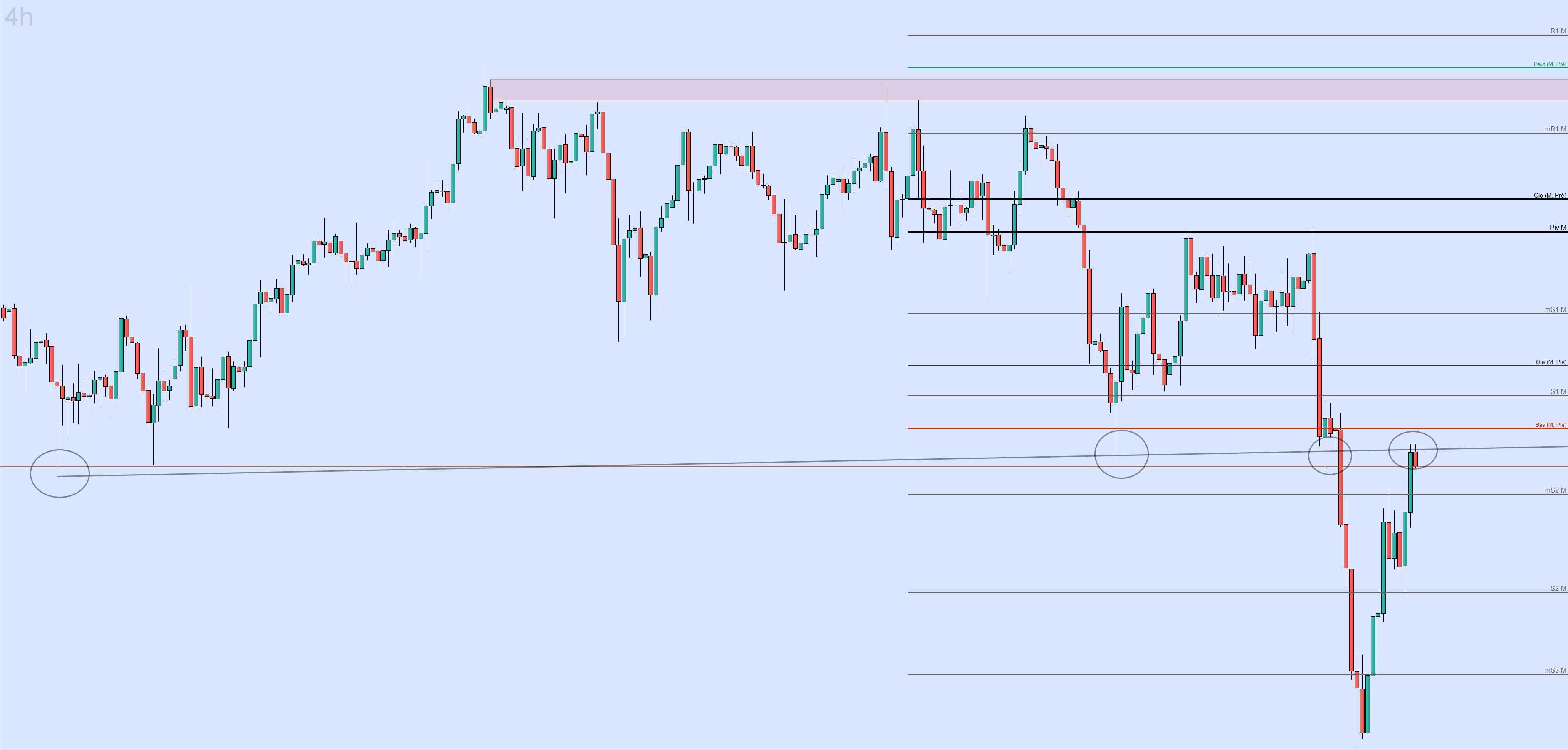Click the Clo (M, Pré) label
Image resolution: width=1568 pixels, height=750 pixels.
tap(1550, 196)
